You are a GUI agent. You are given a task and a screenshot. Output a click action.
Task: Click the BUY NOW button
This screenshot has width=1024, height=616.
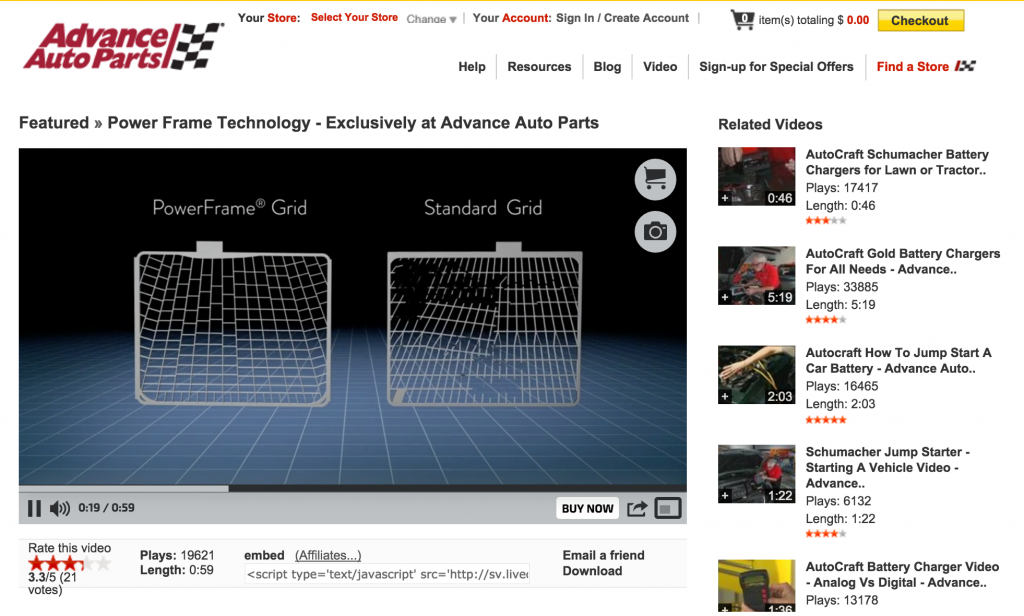coord(587,508)
